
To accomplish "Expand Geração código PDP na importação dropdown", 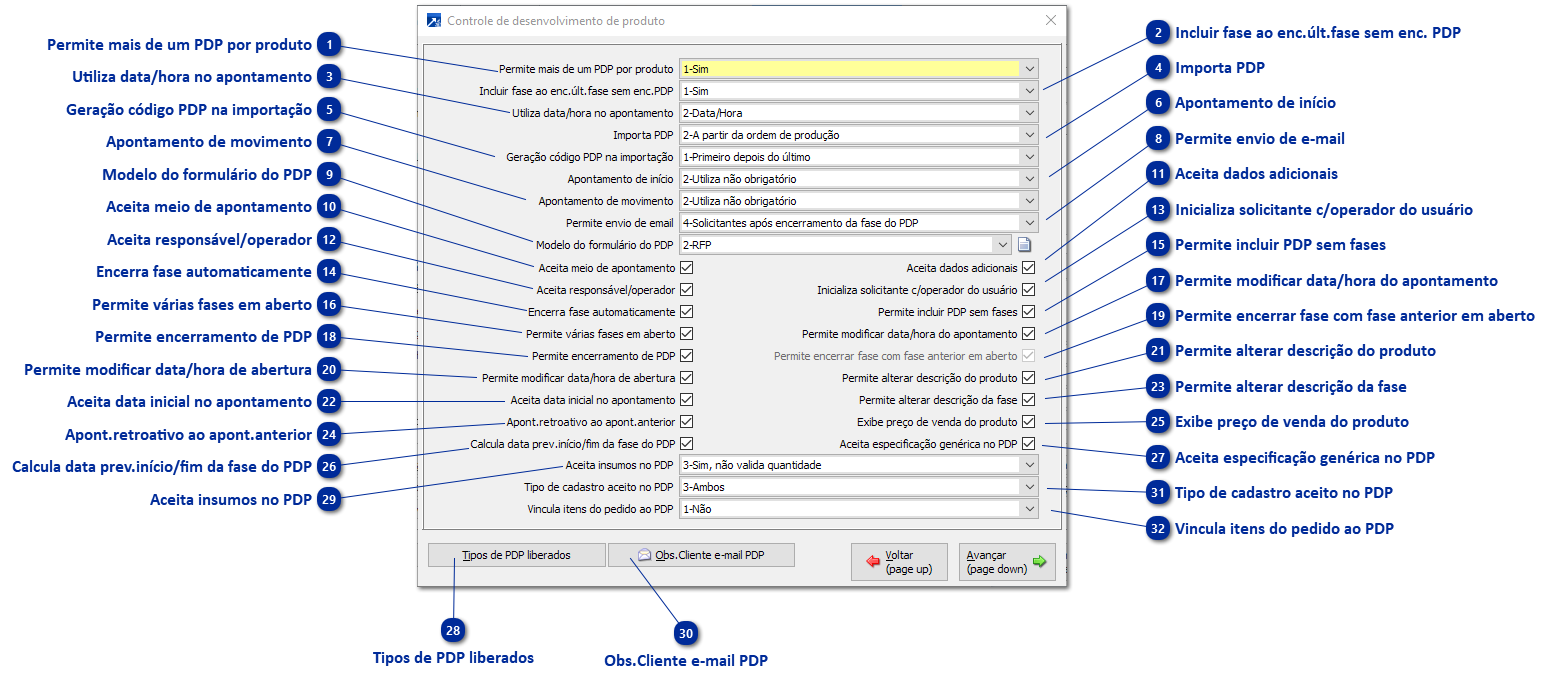I will coord(1030,157).
